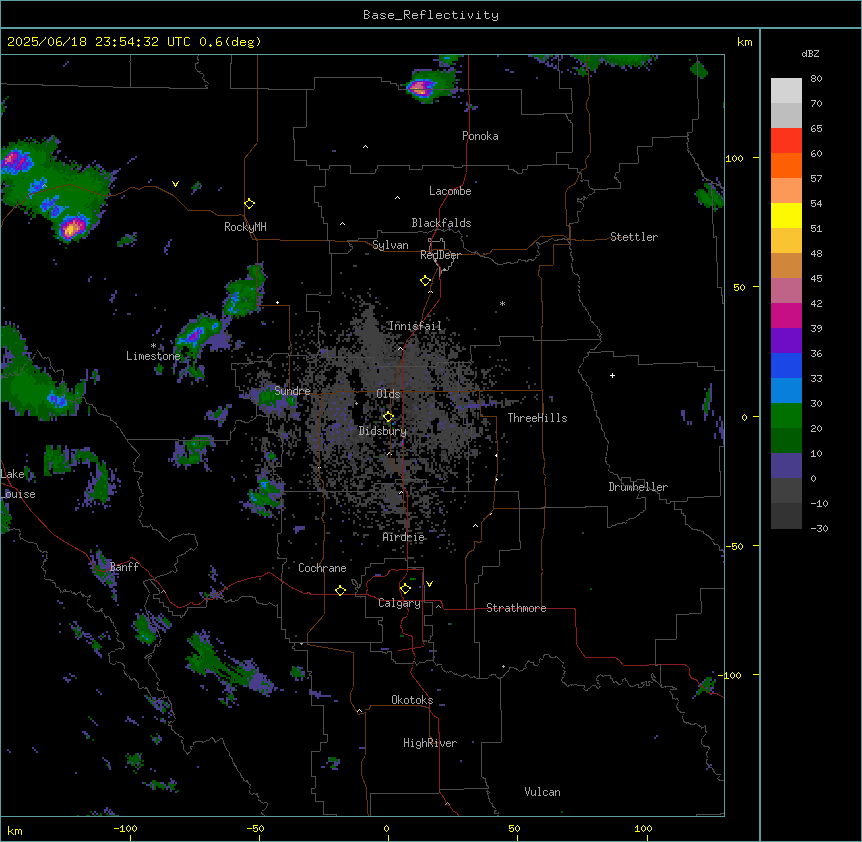Select the Stettler label
This screenshot has height=842, width=862.
pos(634,237)
